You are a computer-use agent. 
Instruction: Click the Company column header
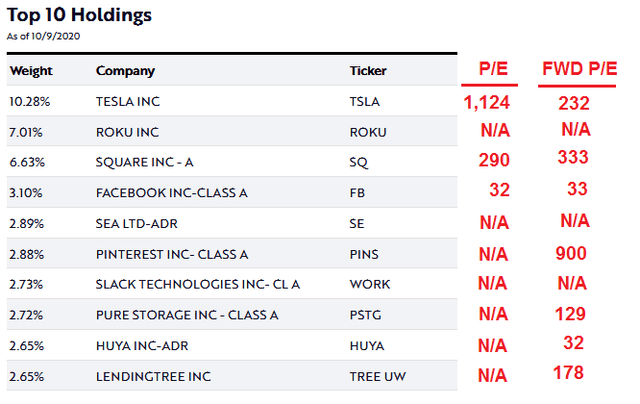click(x=125, y=71)
